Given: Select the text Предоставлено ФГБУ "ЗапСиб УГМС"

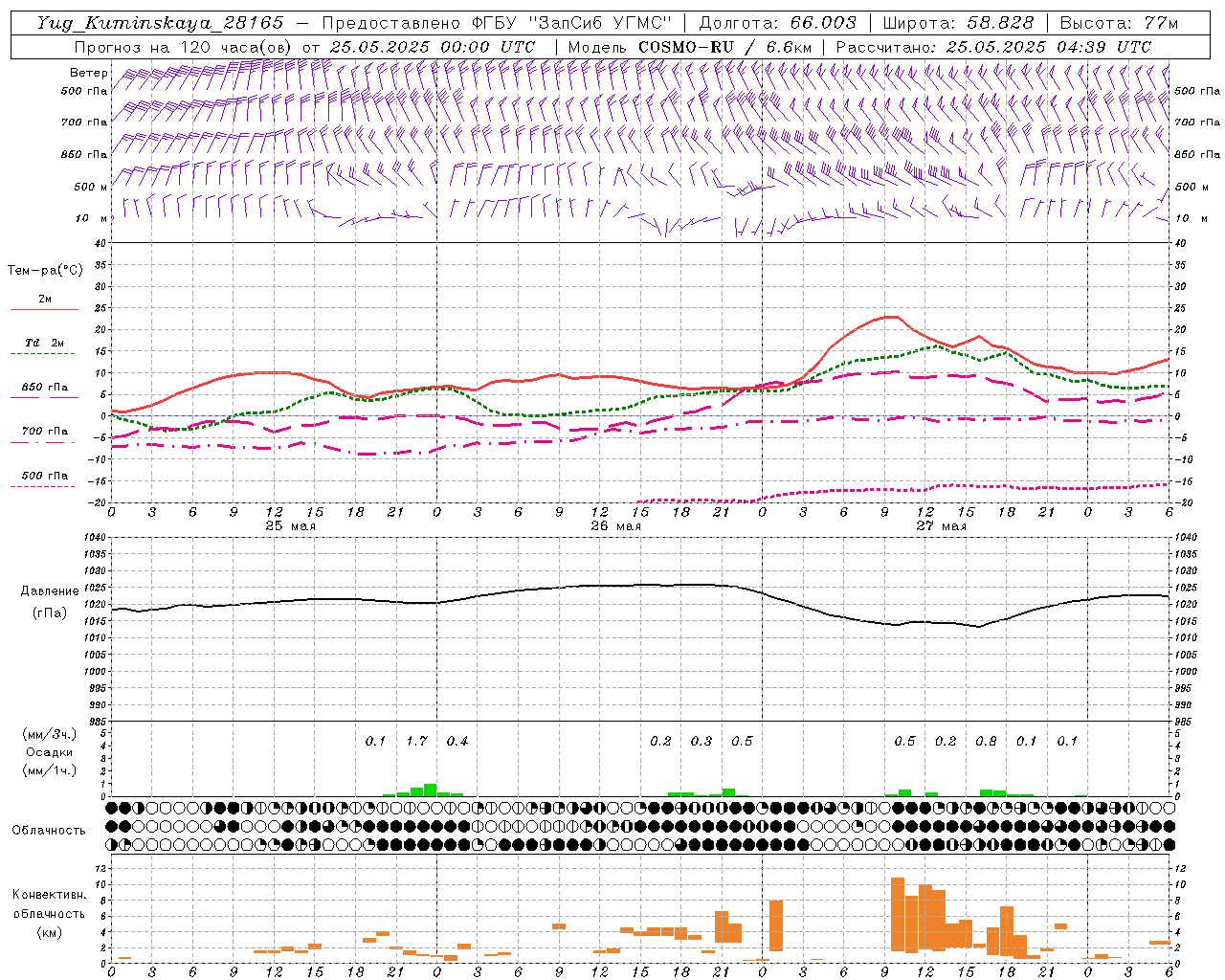Looking at the screenshot, I should pyautogui.click(x=497, y=23).
